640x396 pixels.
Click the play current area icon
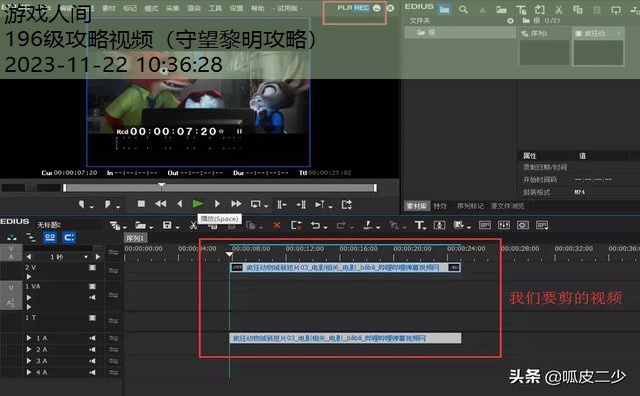point(320,205)
